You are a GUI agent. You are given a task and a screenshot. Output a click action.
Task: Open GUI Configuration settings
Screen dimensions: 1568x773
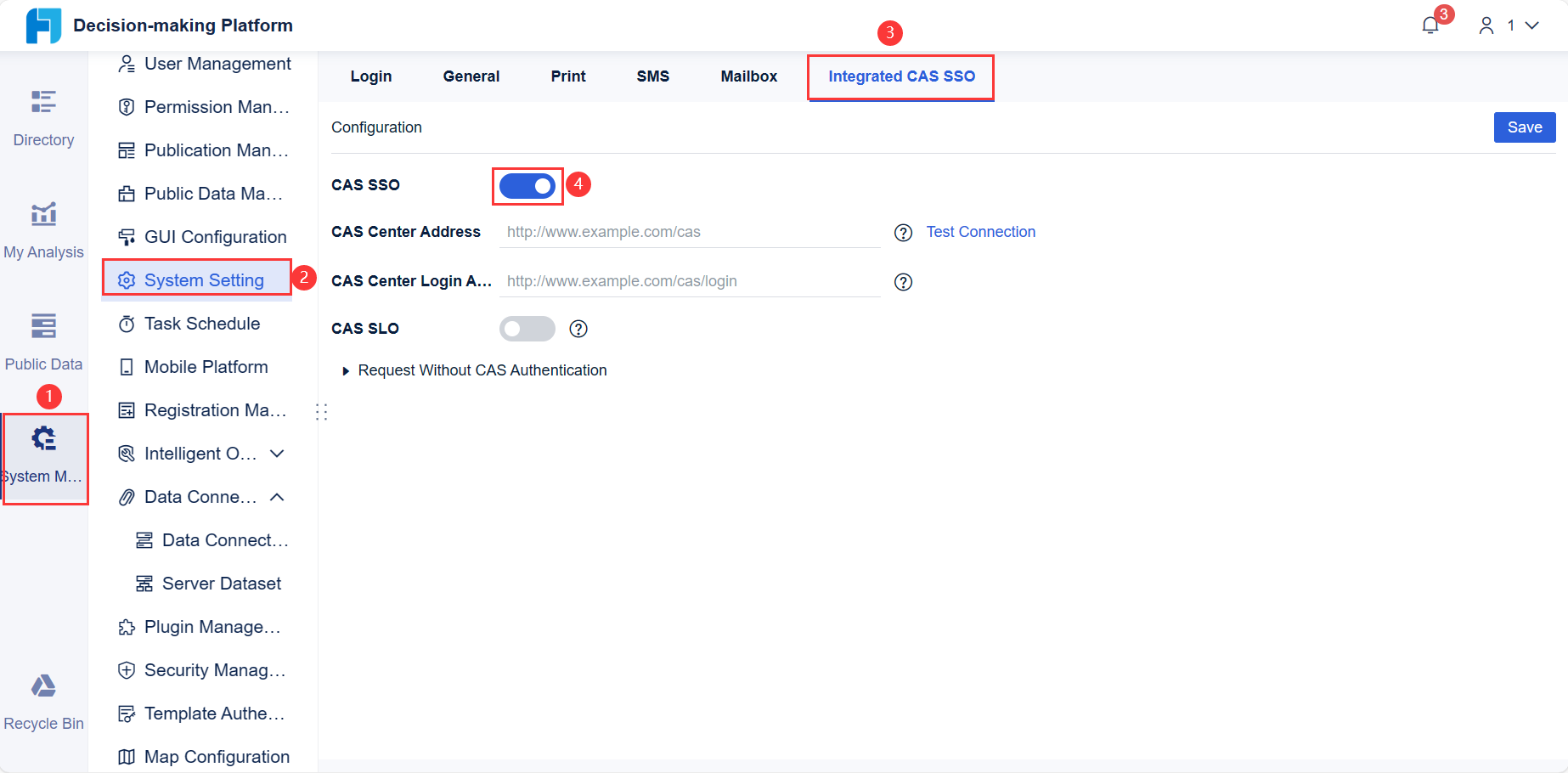click(215, 236)
